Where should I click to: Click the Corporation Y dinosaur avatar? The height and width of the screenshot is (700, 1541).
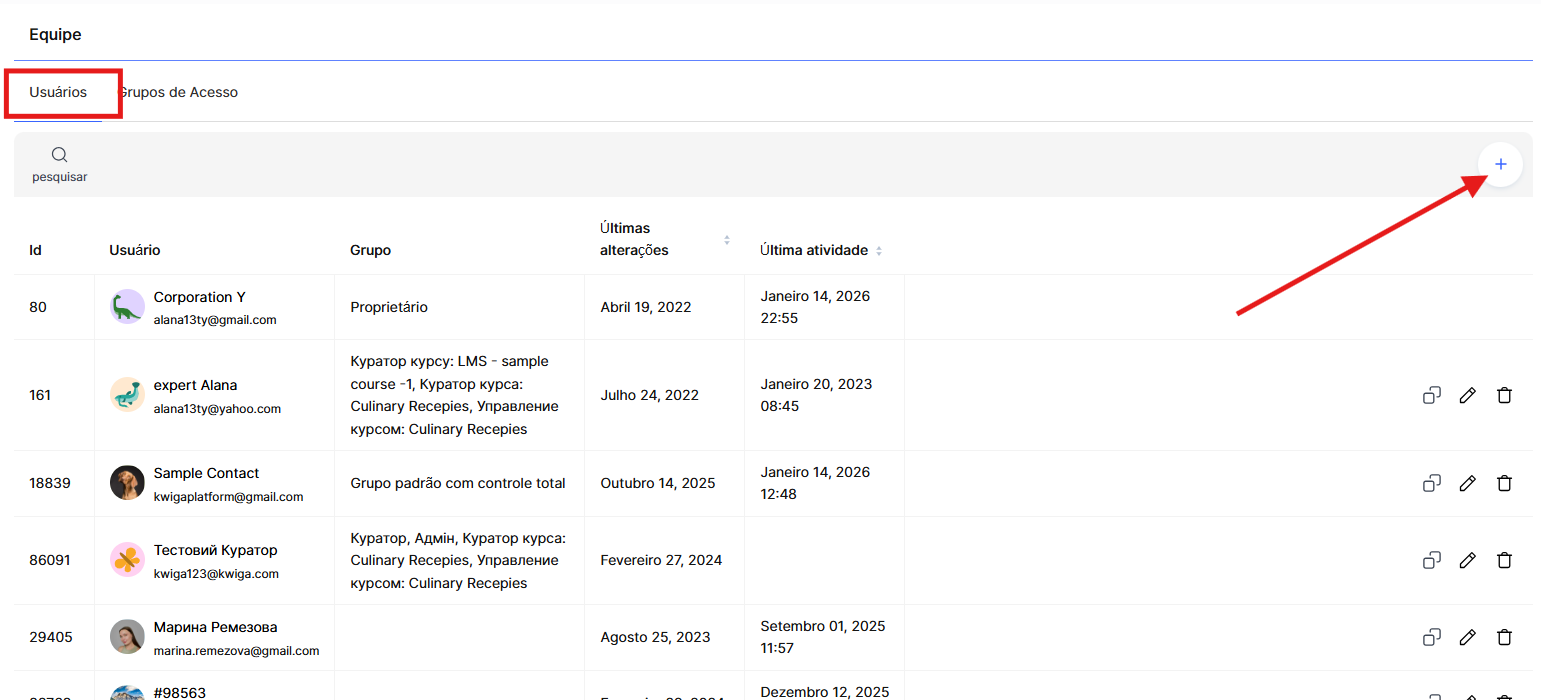coord(127,307)
